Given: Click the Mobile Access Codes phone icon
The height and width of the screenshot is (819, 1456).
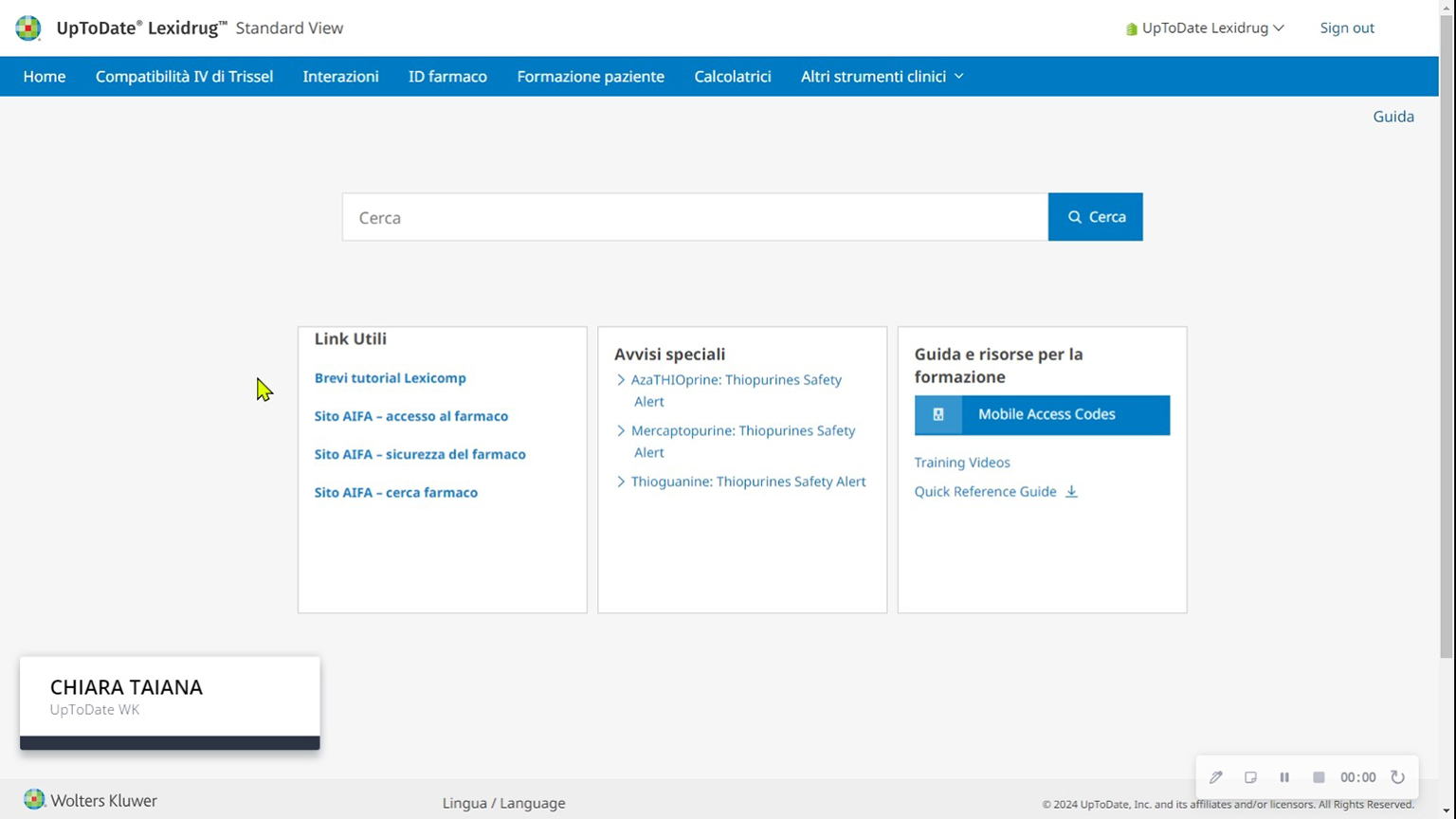Looking at the screenshot, I should [938, 415].
